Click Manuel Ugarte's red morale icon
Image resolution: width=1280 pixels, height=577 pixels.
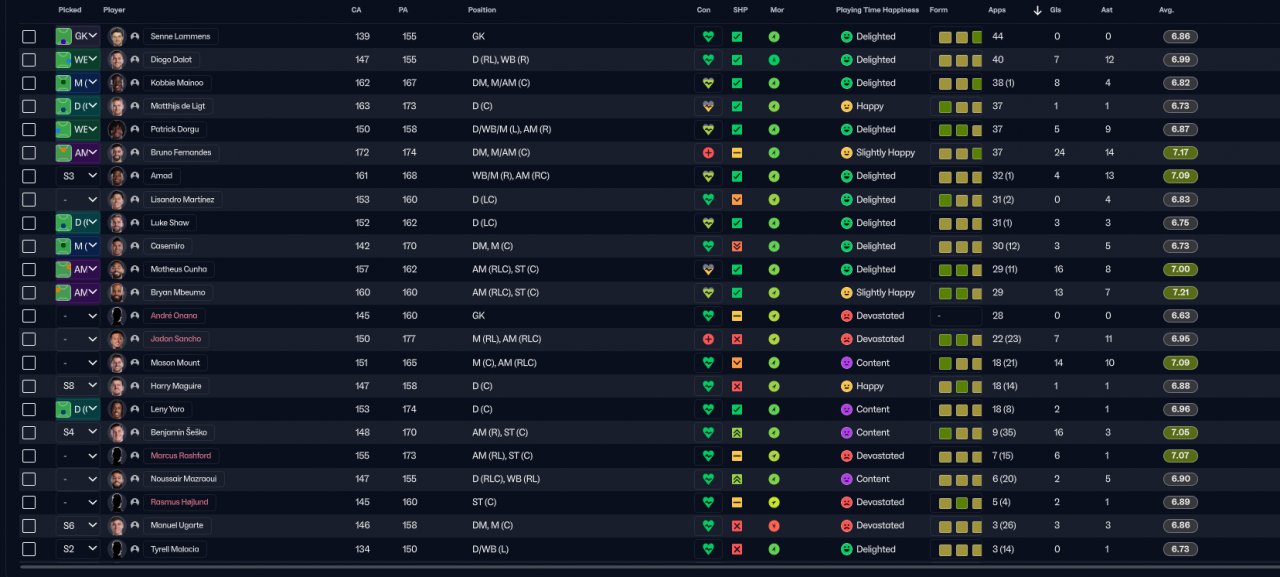tap(774, 525)
